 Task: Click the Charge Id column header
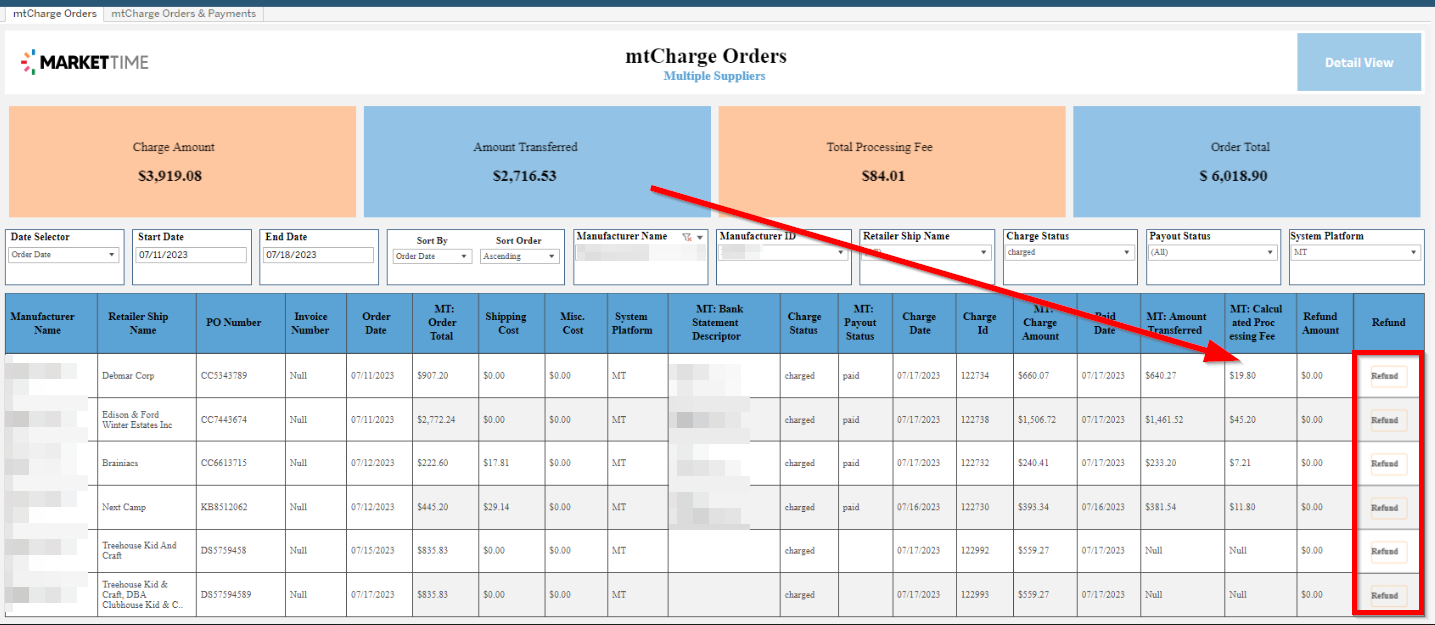coord(986,323)
